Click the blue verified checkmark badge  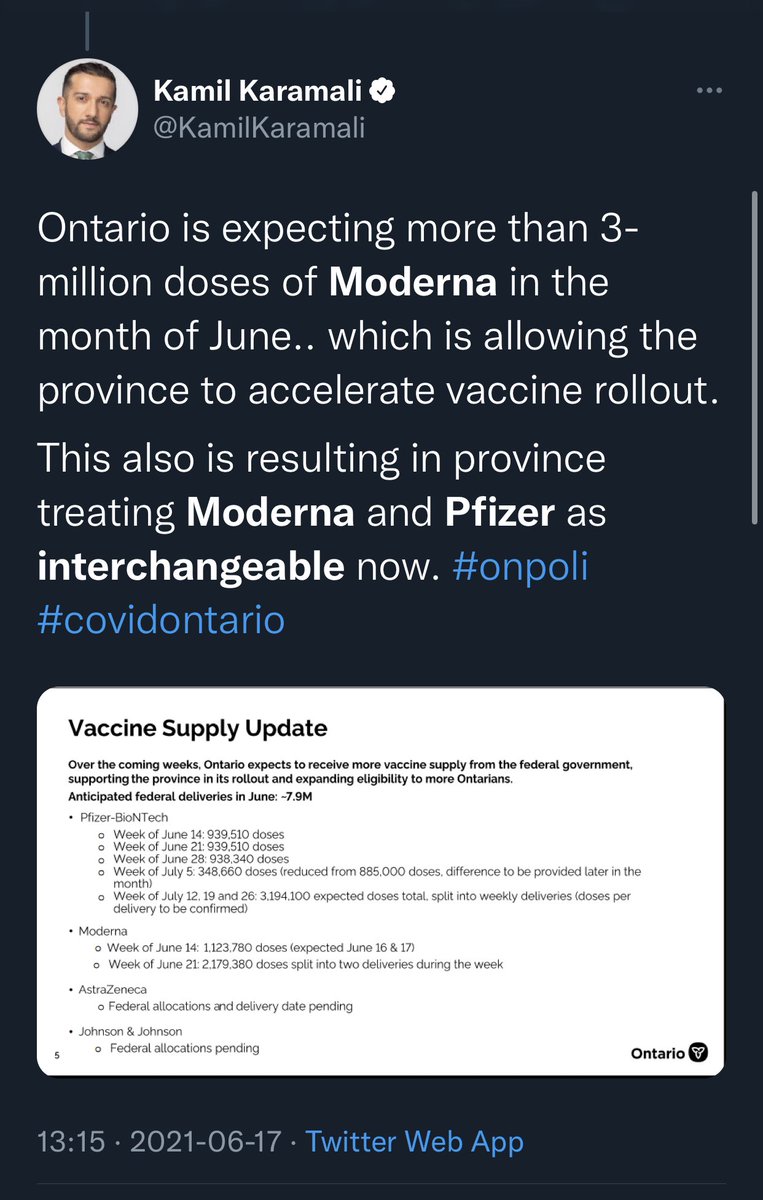[x=383, y=92]
